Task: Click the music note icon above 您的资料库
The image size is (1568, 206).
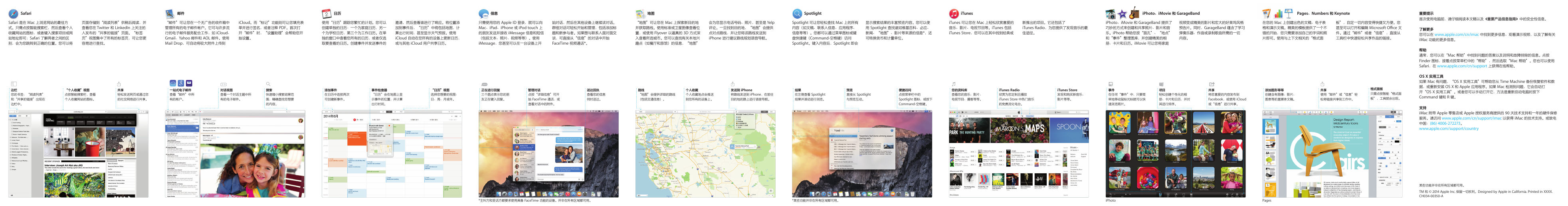Action: pos(953,84)
